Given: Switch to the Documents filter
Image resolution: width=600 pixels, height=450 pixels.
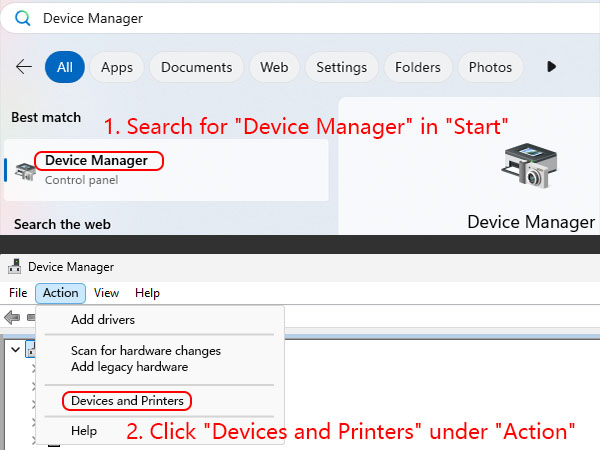Looking at the screenshot, I should click(x=196, y=67).
